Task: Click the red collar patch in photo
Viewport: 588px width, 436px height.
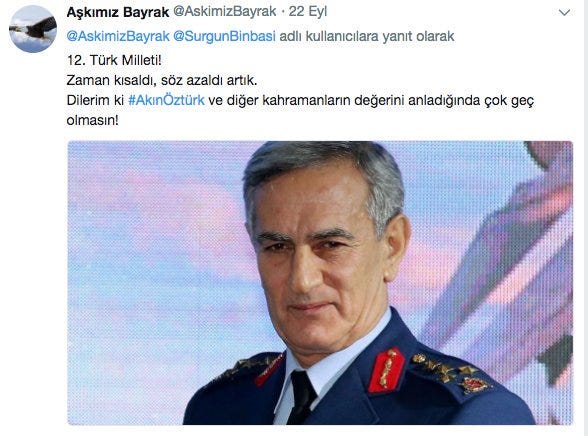Action: [x=386, y=370]
